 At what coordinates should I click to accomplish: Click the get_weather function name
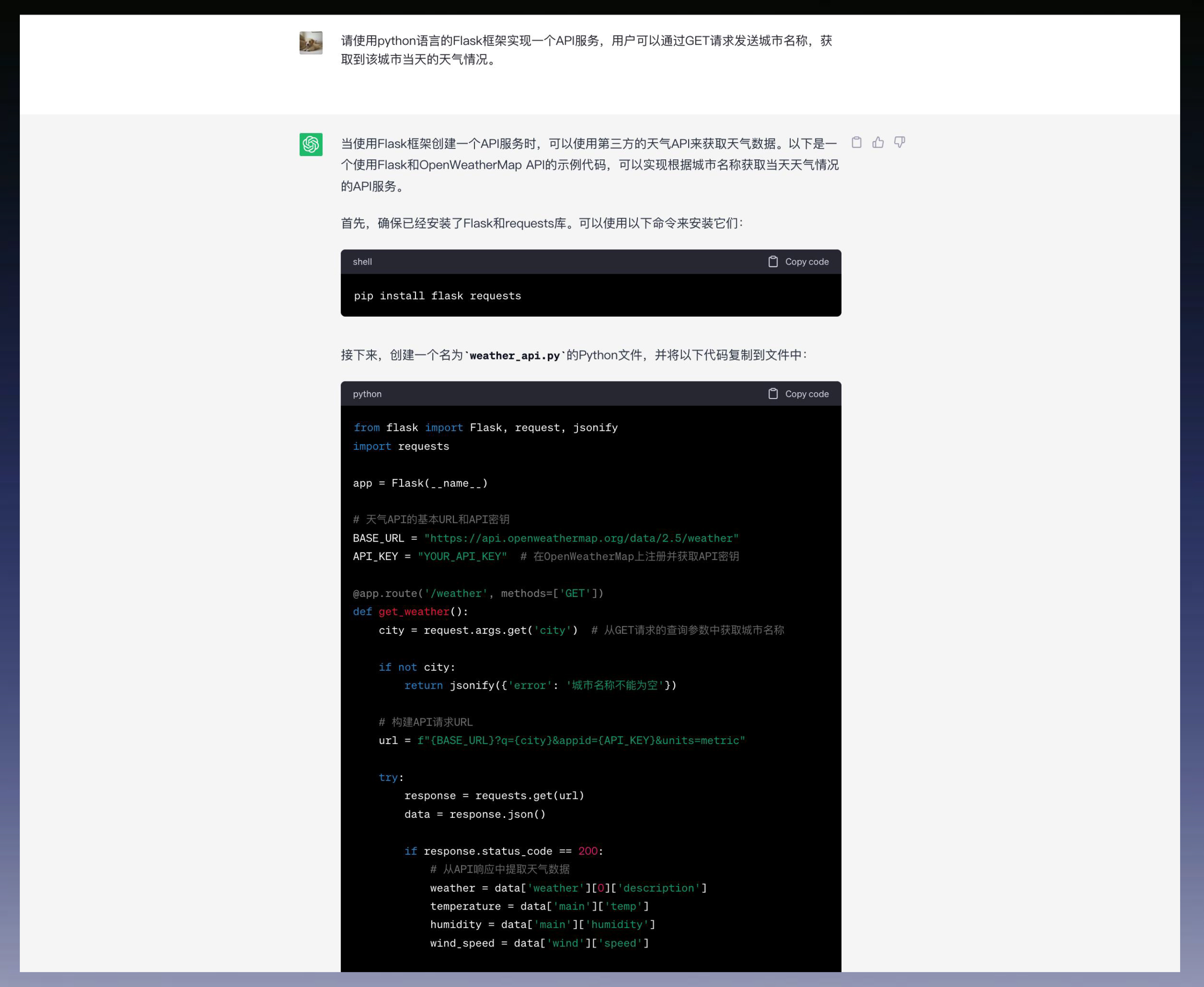click(x=413, y=612)
